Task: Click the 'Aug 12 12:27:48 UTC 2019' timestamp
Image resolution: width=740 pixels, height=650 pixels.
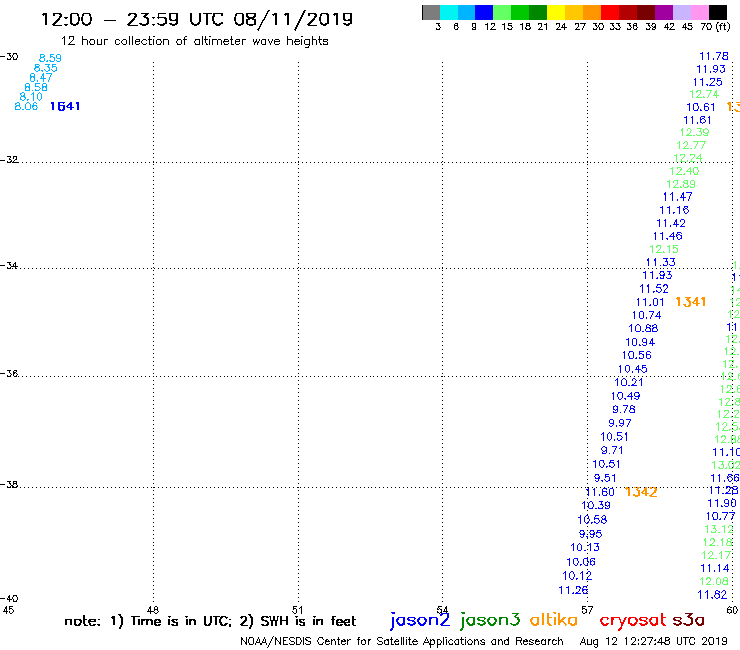Action: pos(654,642)
